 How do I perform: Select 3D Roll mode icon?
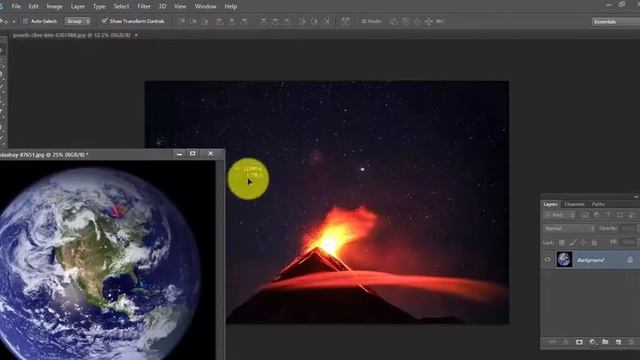click(405, 21)
